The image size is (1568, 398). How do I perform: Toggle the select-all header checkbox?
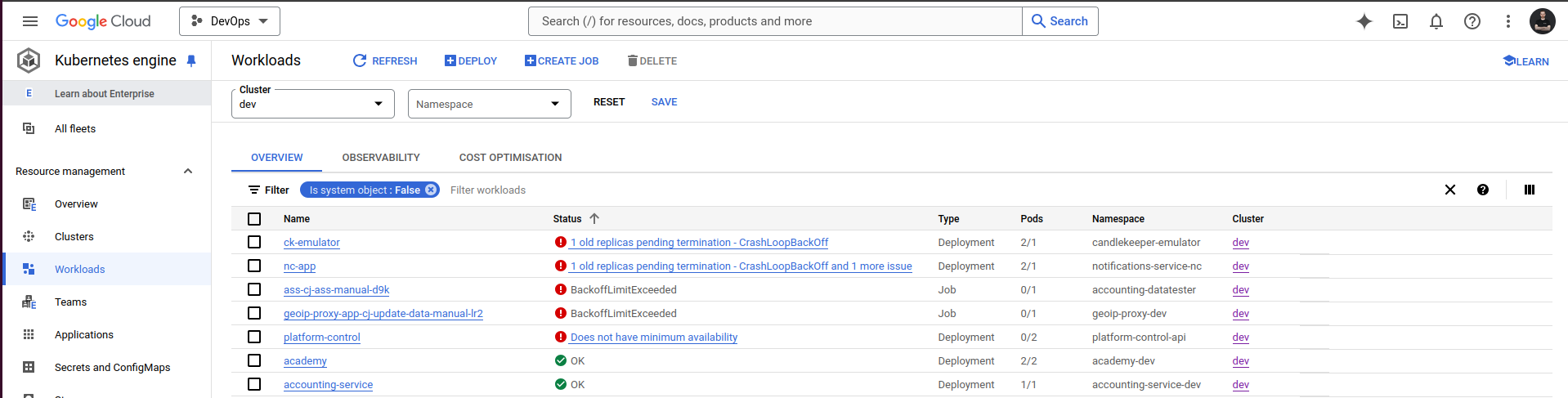254,219
